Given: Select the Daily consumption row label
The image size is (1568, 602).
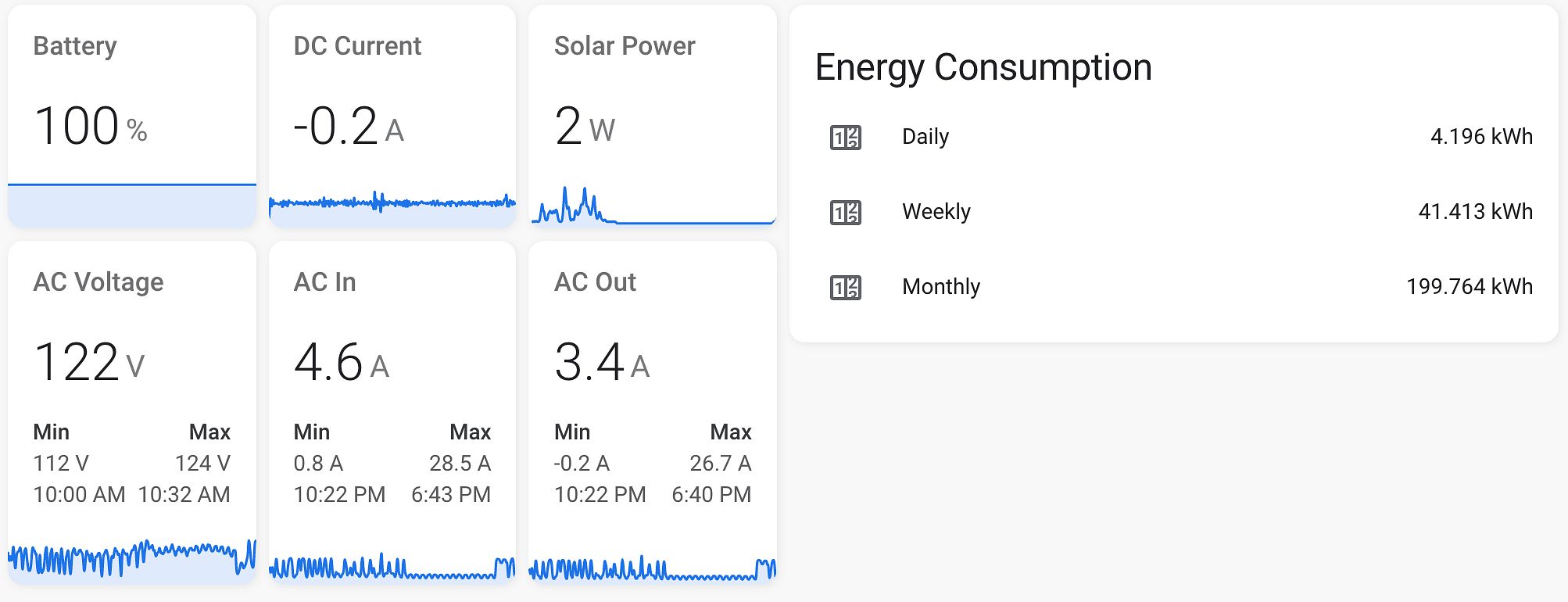Looking at the screenshot, I should pyautogui.click(x=925, y=136).
